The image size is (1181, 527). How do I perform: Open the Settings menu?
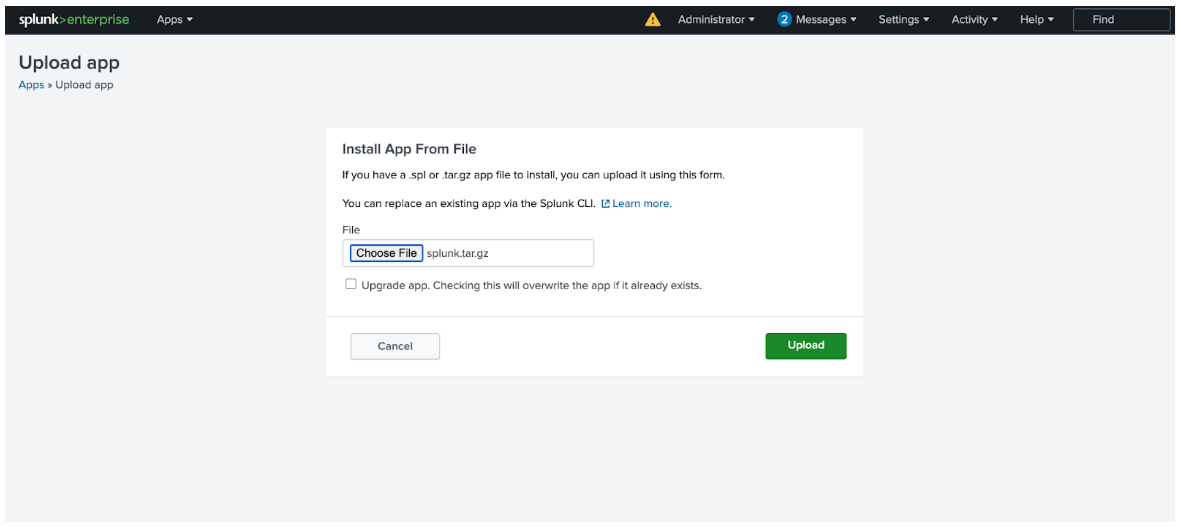(x=904, y=19)
